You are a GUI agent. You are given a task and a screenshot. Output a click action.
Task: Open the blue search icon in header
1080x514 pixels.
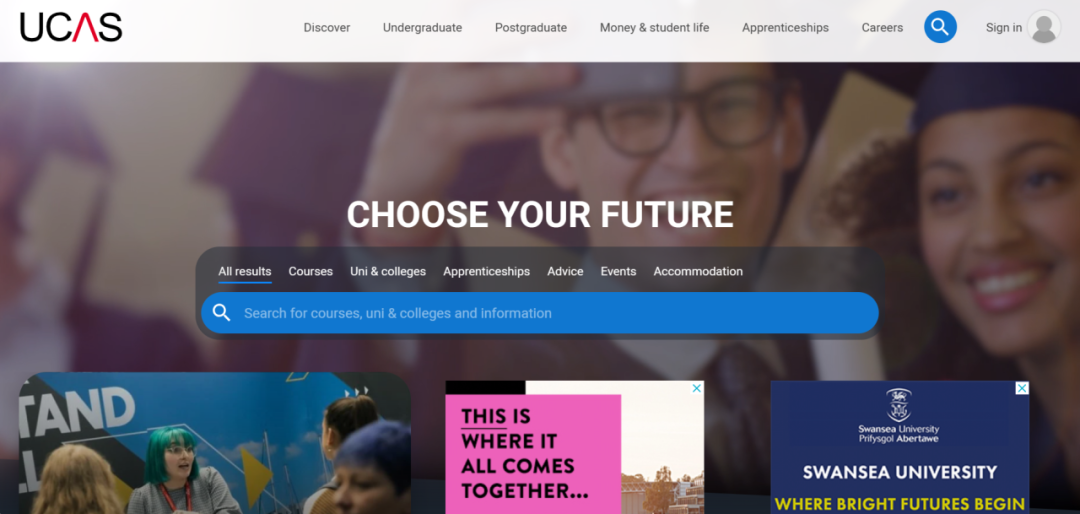pos(940,27)
